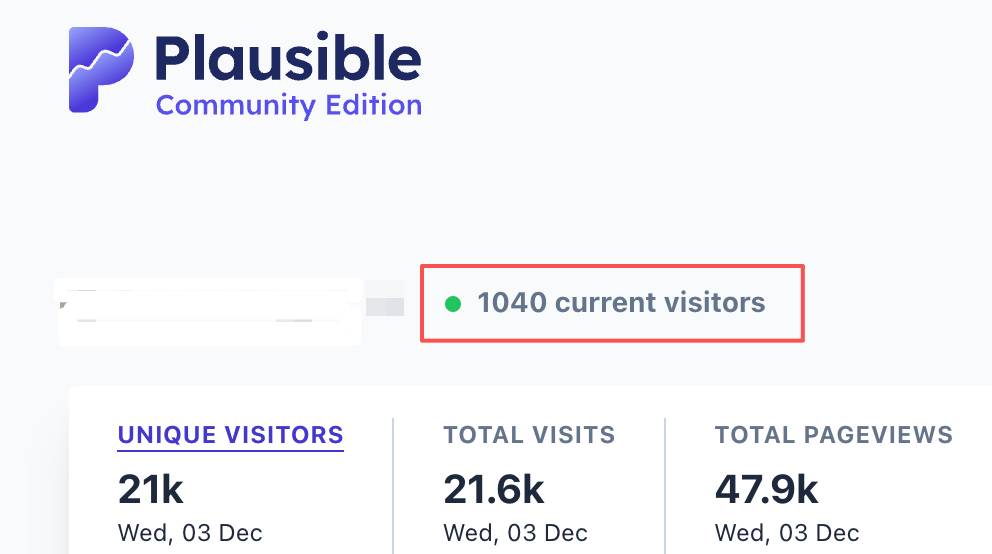The width and height of the screenshot is (992, 554).
Task: Open the 1040 current visitors realtime link
Action: pyautogui.click(x=612, y=303)
